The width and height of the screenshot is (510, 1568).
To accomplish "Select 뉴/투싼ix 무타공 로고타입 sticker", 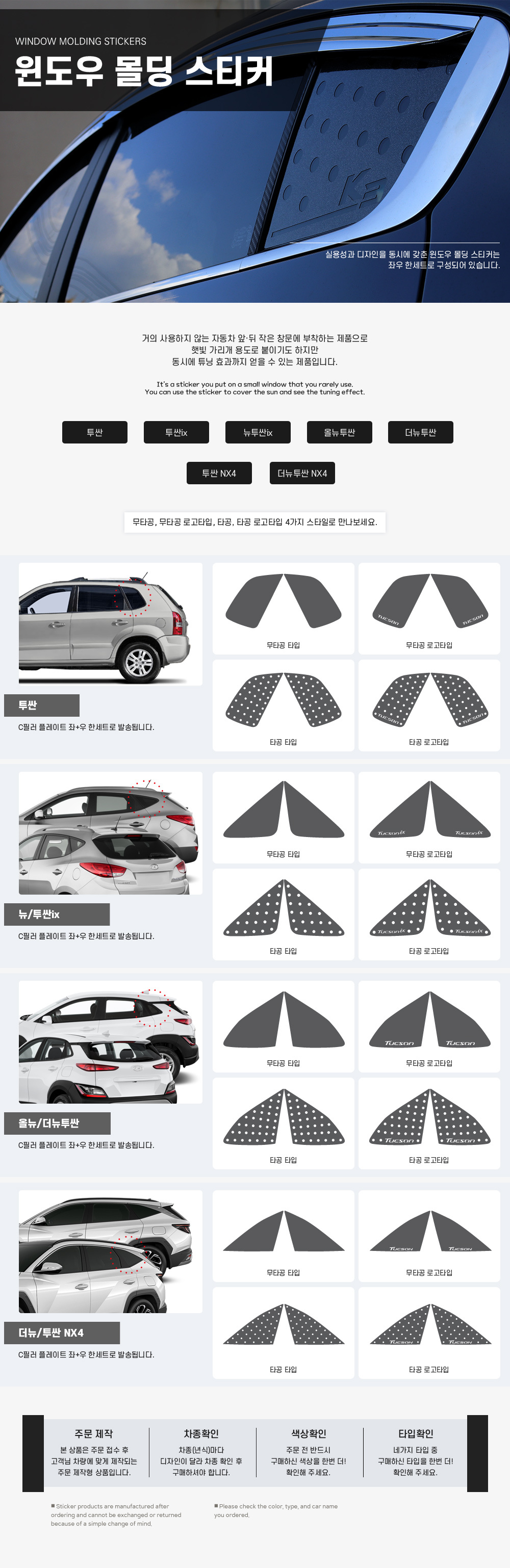I will (x=429, y=818).
